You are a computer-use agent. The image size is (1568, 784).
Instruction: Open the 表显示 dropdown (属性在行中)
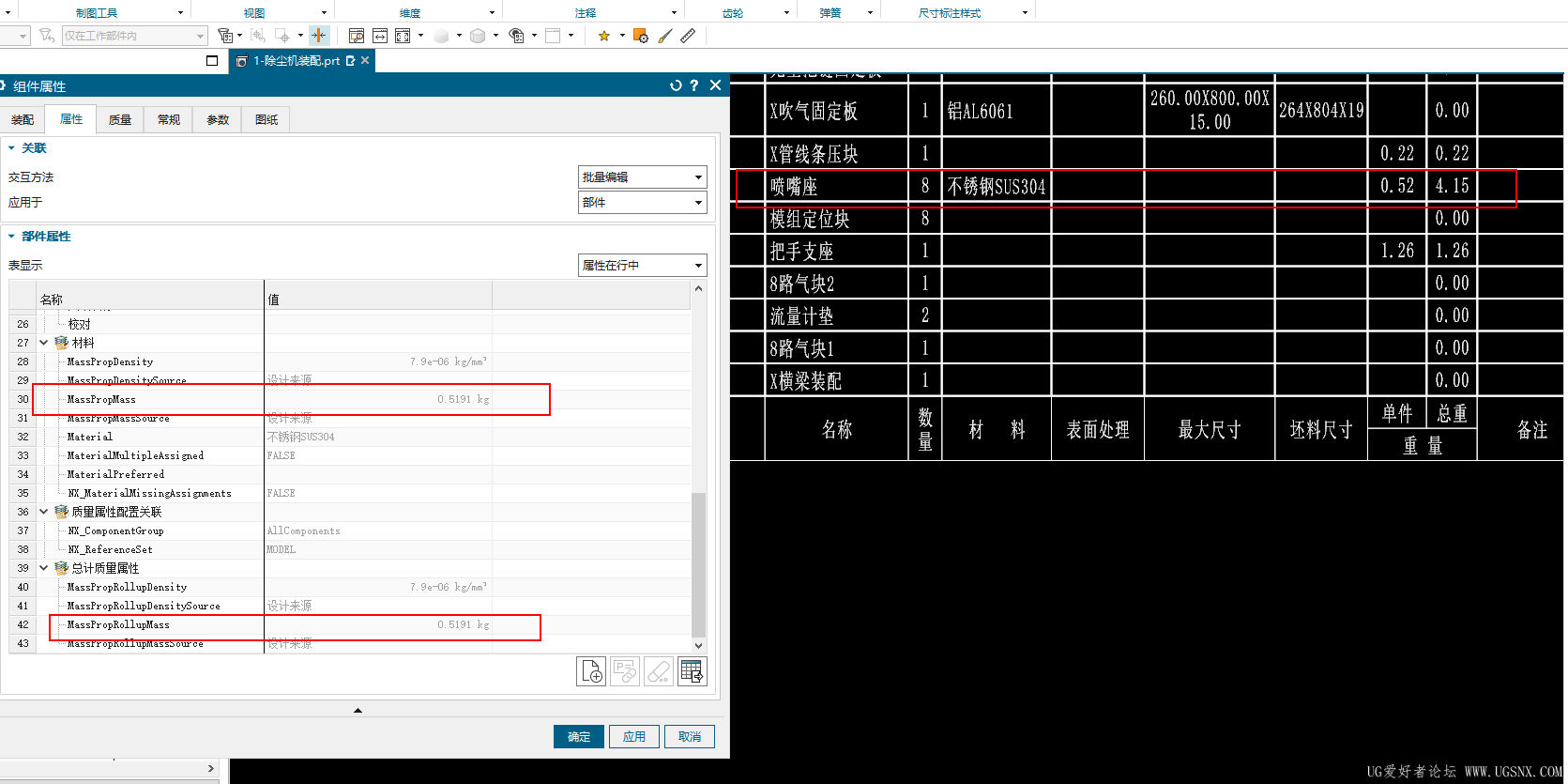(643, 265)
